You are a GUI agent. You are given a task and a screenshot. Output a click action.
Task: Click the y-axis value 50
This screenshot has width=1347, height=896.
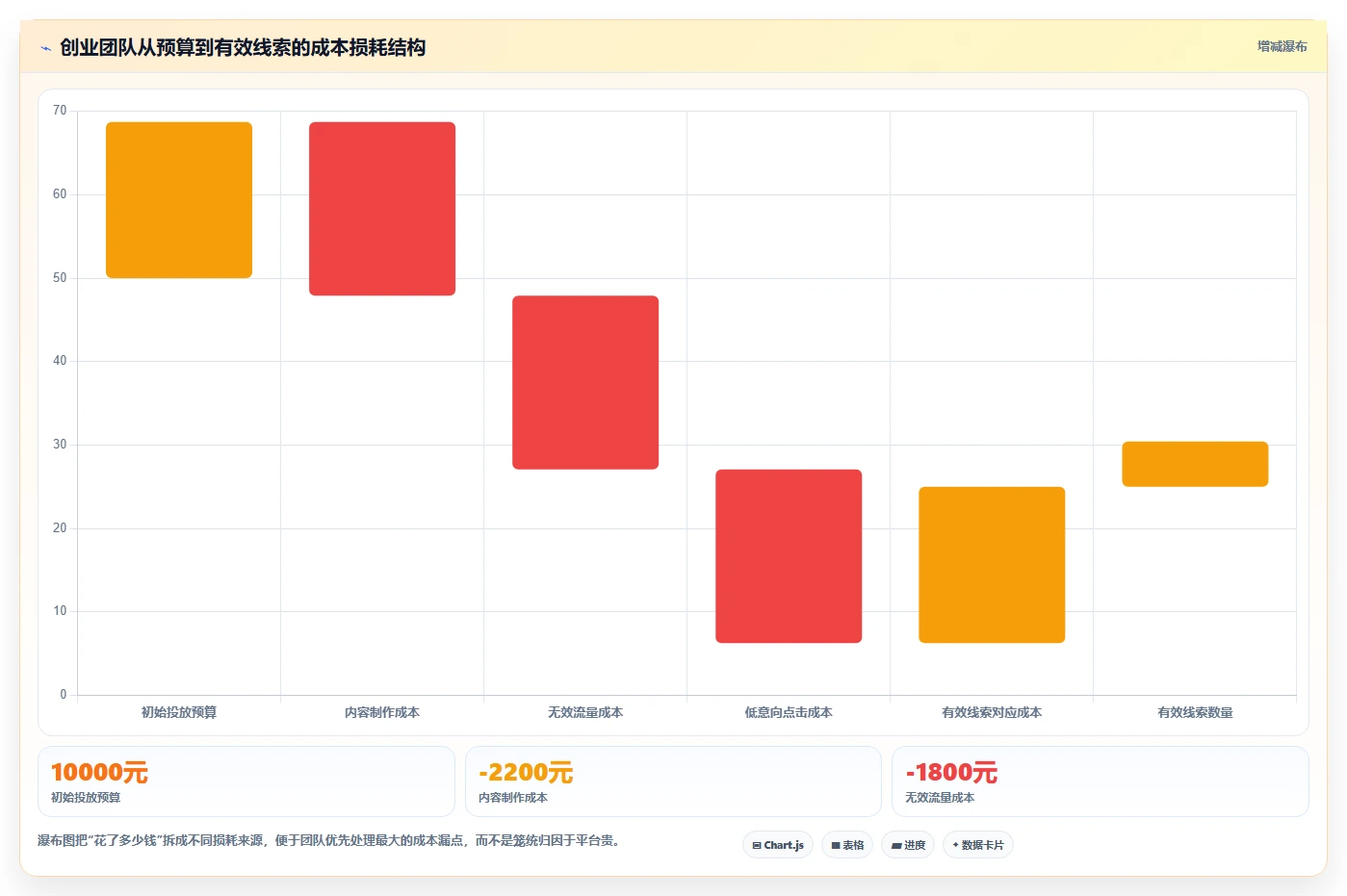[x=60, y=278]
